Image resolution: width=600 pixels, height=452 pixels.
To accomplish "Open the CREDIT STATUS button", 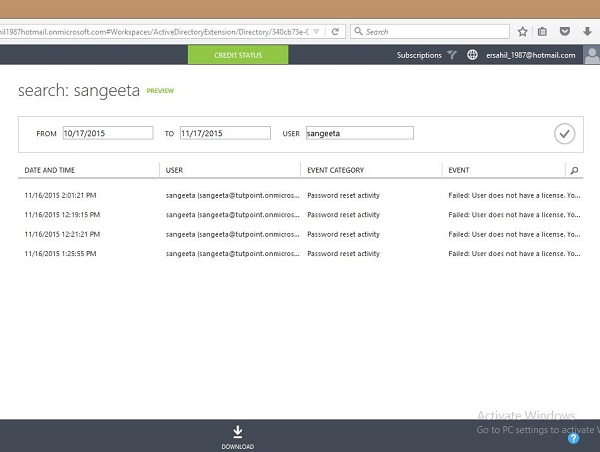I will click(x=238, y=55).
